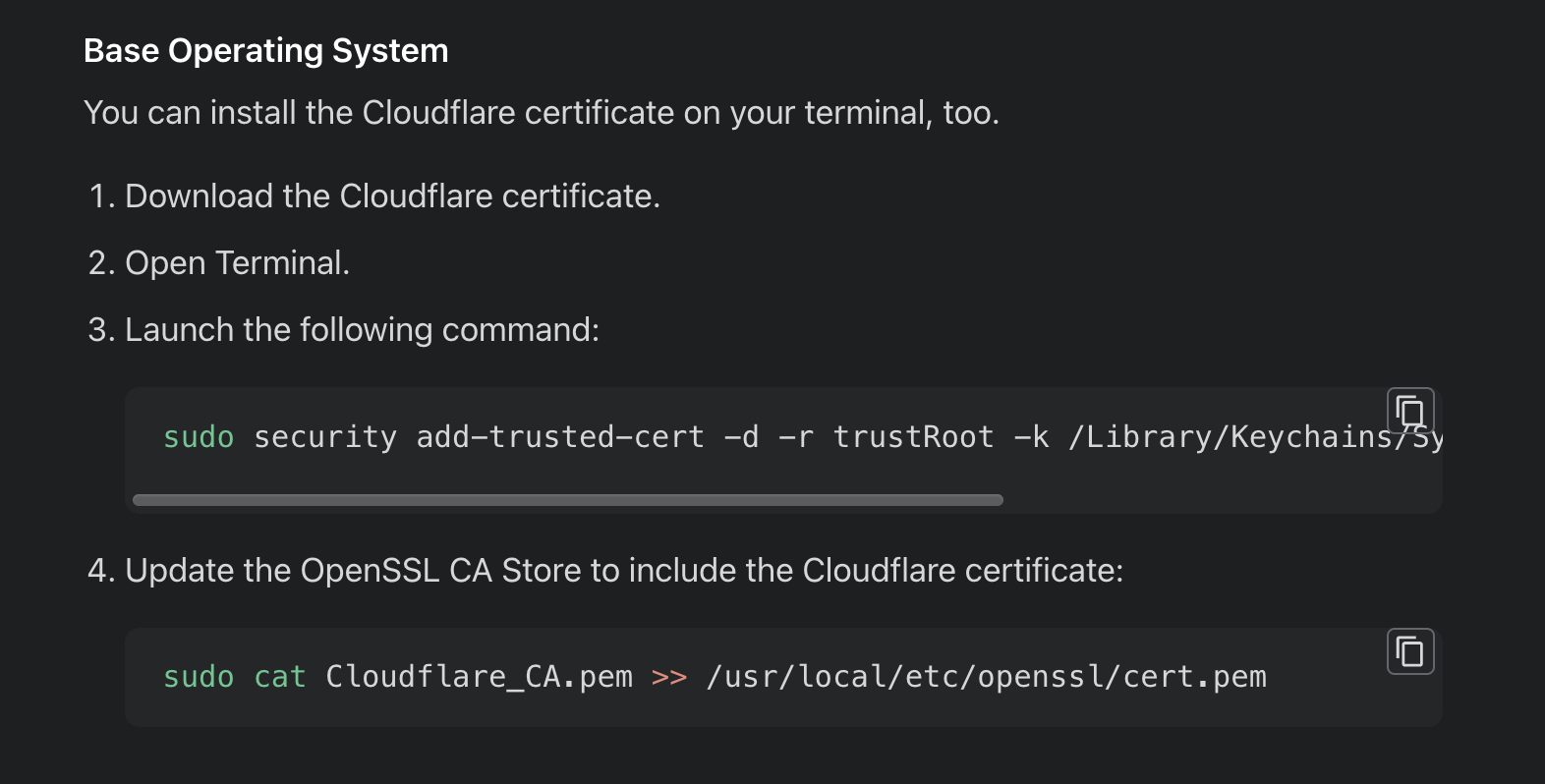Click the copy icon beside /Library/Keychains text
The height and width of the screenshot is (784, 1545).
(1410, 411)
